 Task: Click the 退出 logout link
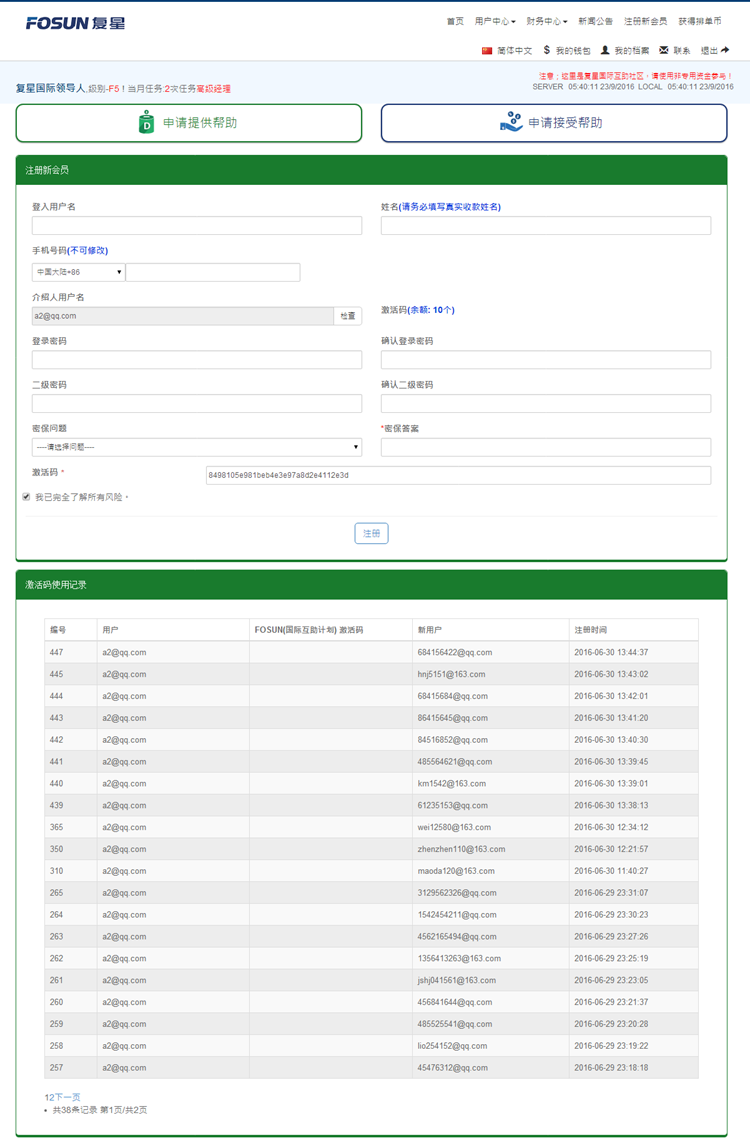pyautogui.click(x=708, y=50)
